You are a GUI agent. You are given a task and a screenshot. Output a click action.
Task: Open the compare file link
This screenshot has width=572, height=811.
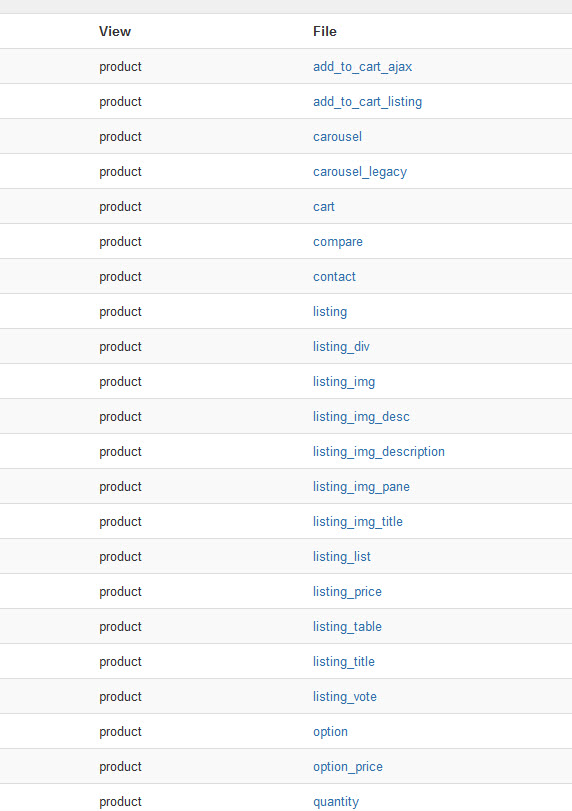click(x=338, y=242)
